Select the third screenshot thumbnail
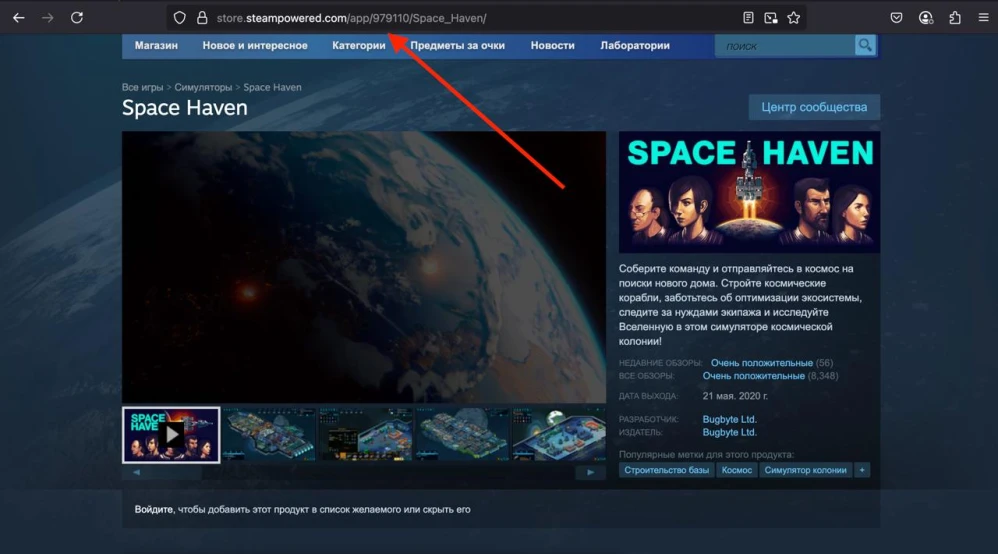Screen dimensions: 998x554 [366, 435]
